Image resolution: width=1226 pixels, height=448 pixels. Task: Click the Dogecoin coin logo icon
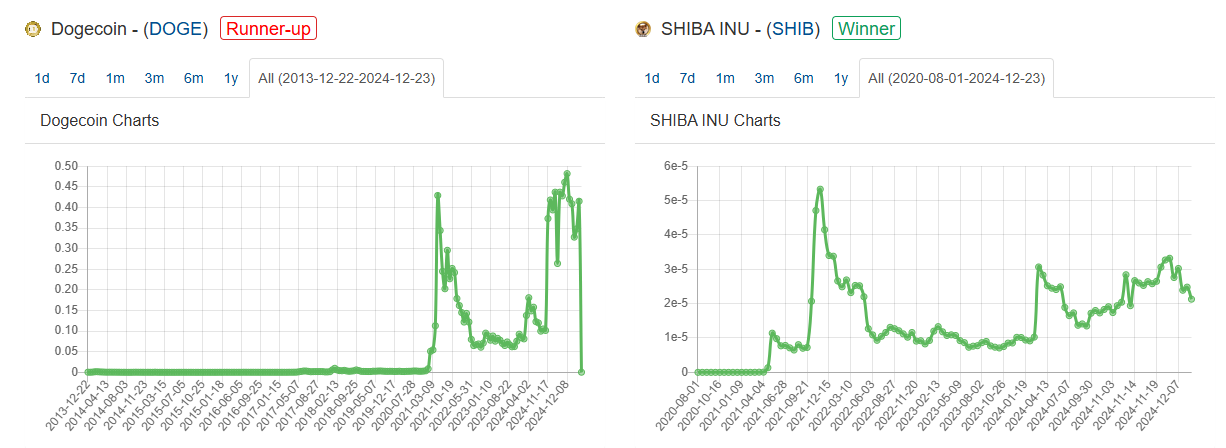[x=32, y=29]
